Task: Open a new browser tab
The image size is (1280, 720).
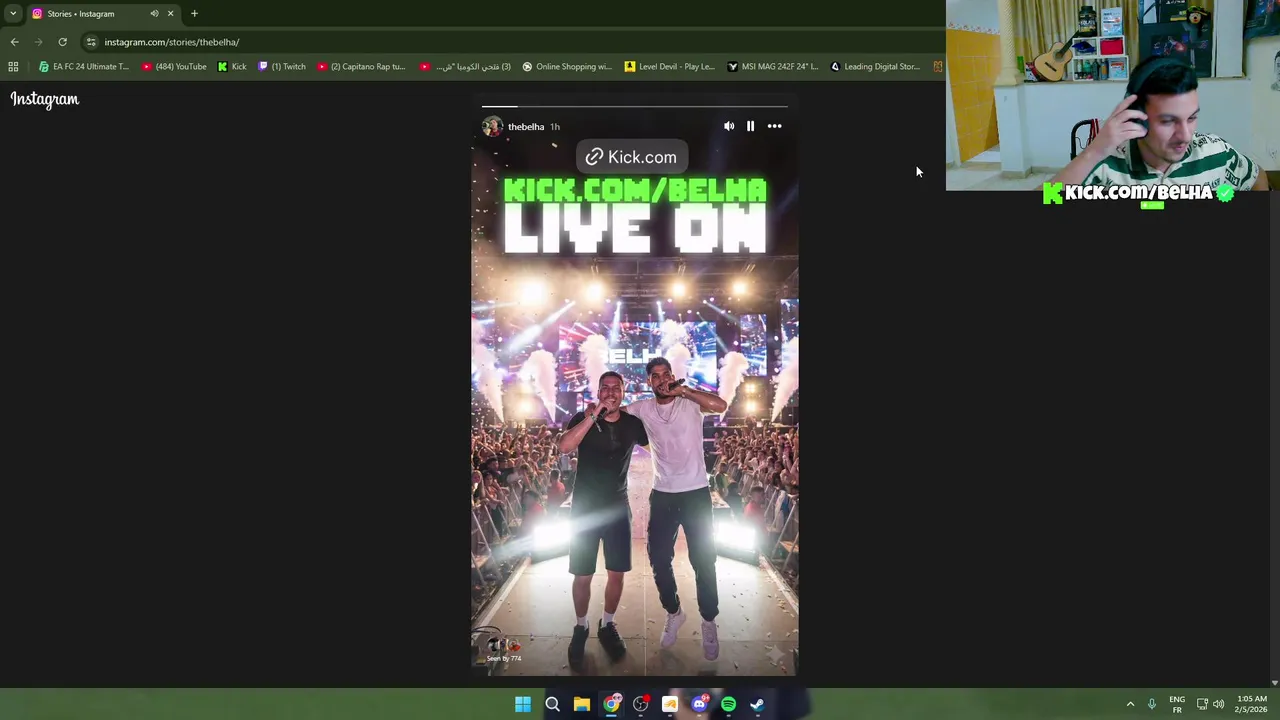Action: [194, 14]
